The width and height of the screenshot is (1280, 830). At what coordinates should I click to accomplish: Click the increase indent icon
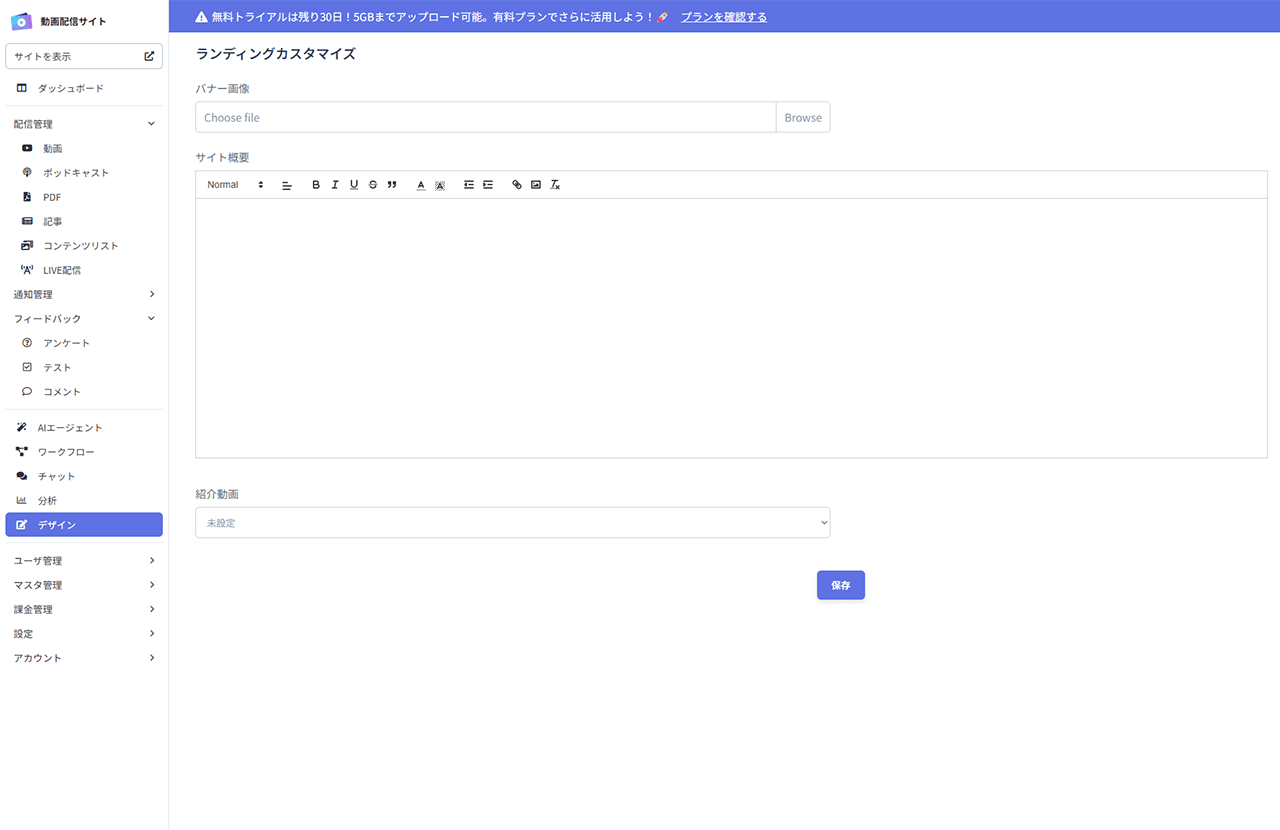[x=488, y=185]
